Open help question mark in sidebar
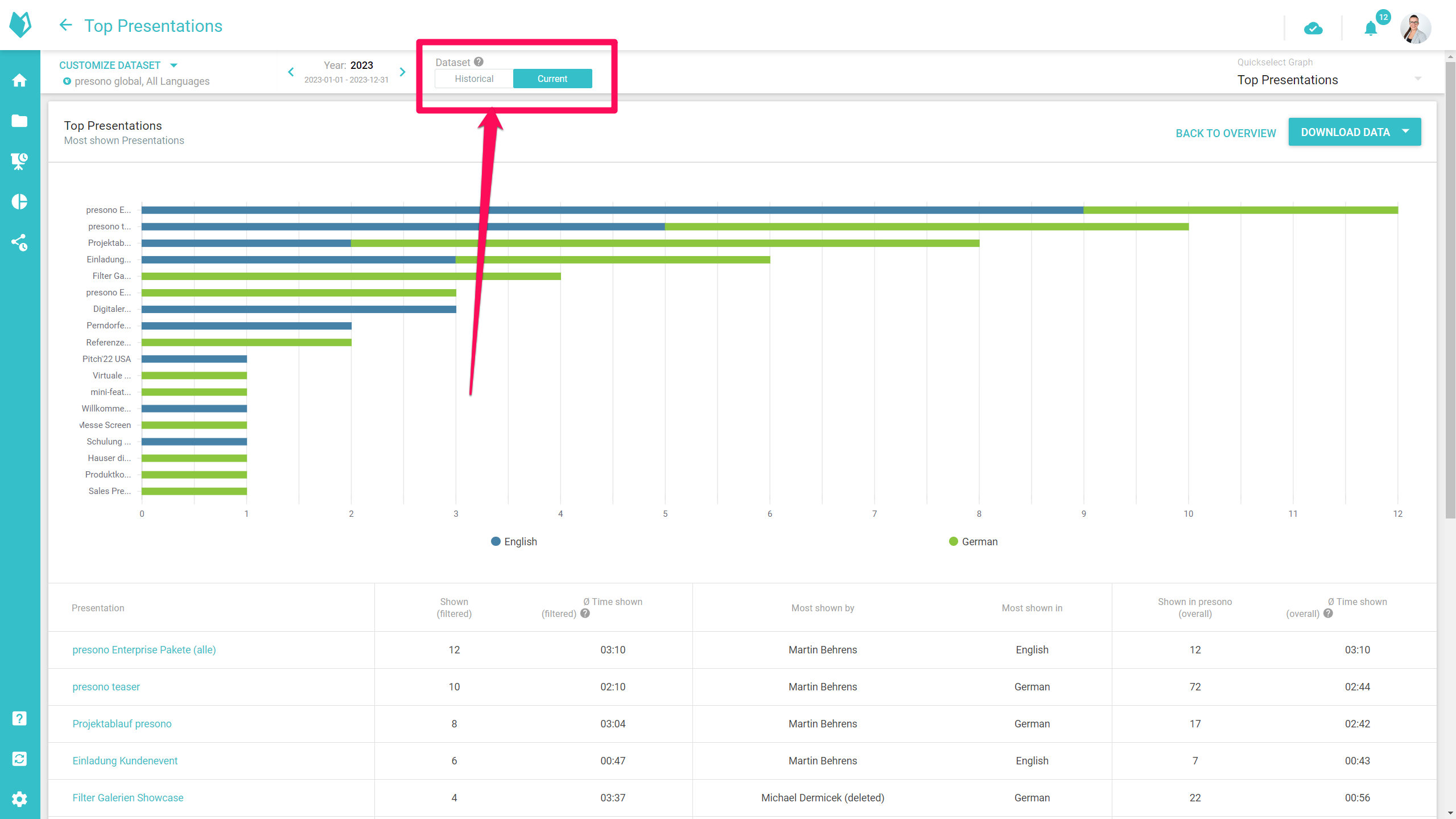The image size is (1456, 819). pyautogui.click(x=20, y=718)
